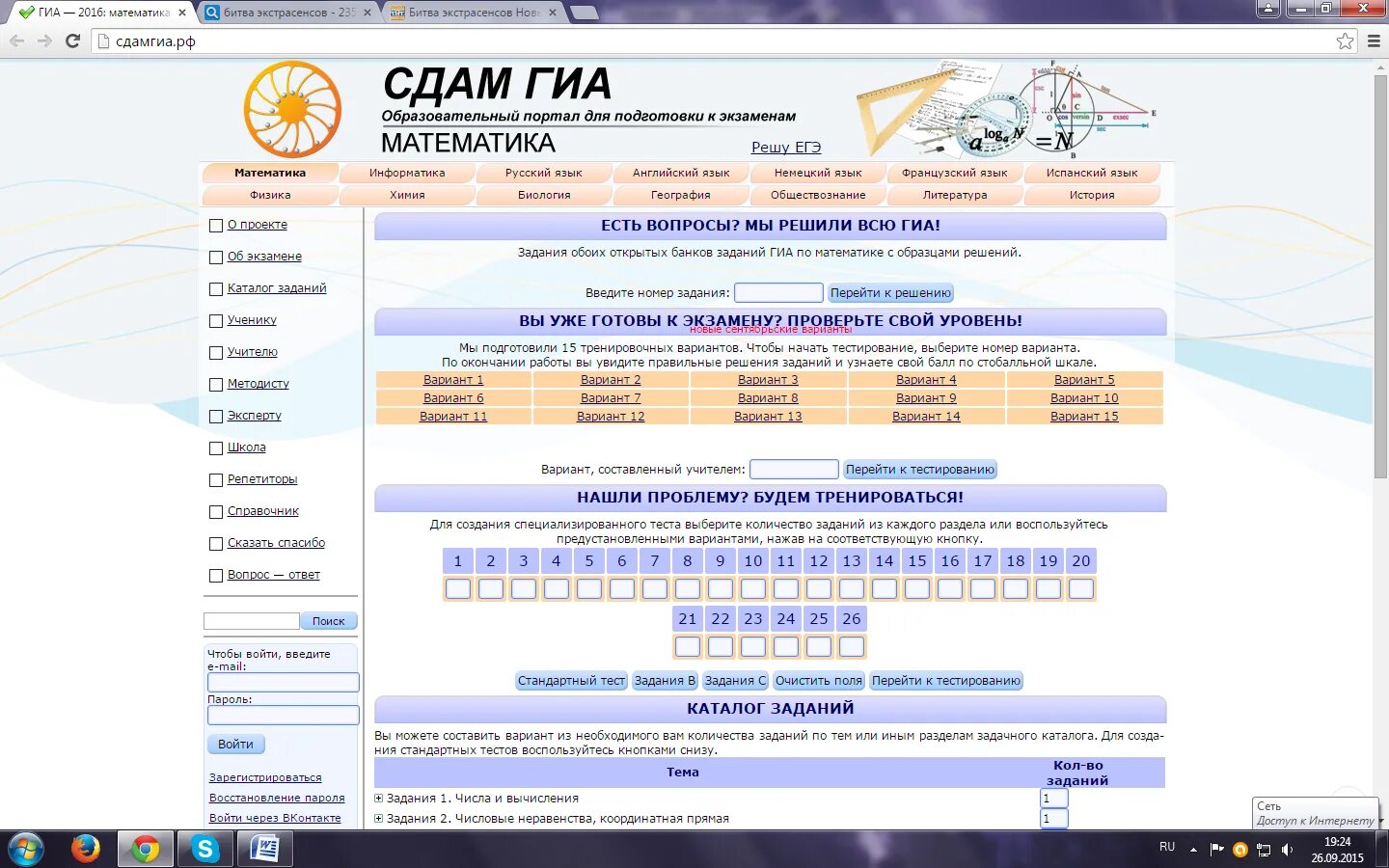Bookmark page with the star icon
Viewport: 1389px width, 868px height.
(x=1345, y=41)
